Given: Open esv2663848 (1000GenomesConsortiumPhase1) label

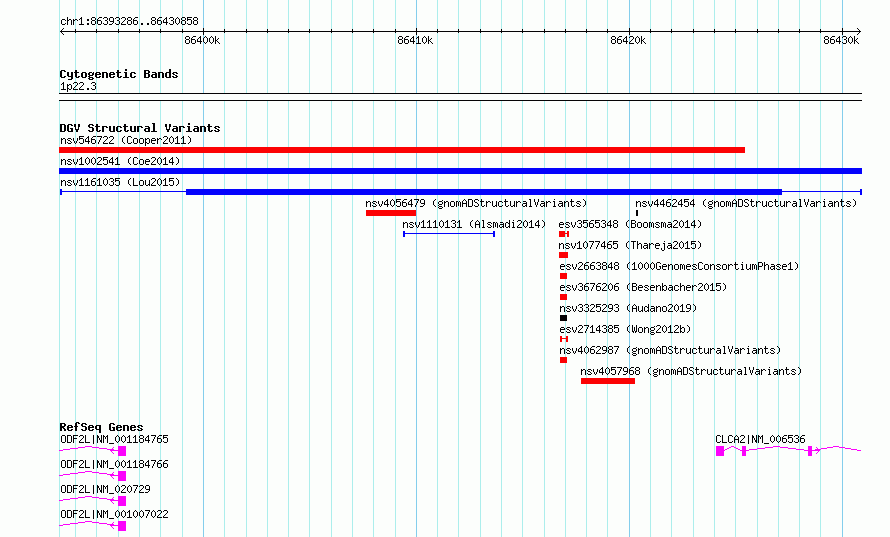Looking at the screenshot, I should pyautogui.click(x=679, y=266).
